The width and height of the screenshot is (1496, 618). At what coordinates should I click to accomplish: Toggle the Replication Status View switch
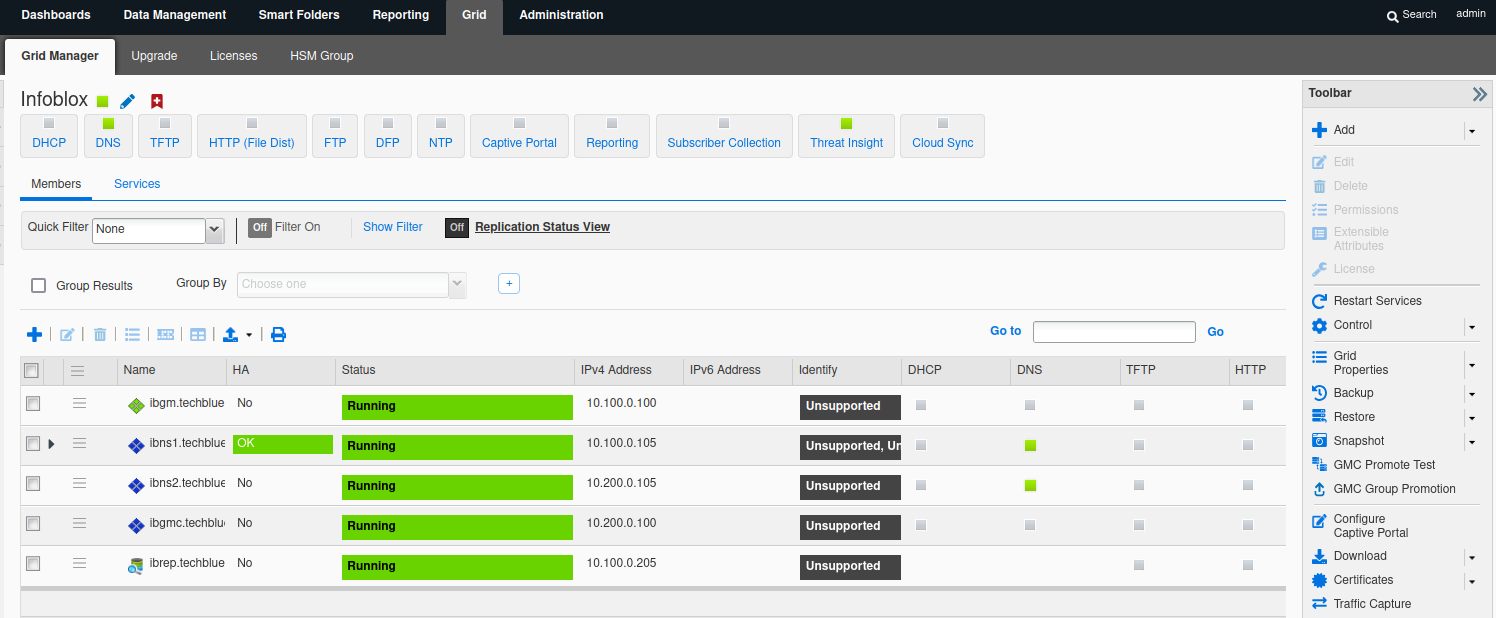pyautogui.click(x=457, y=227)
